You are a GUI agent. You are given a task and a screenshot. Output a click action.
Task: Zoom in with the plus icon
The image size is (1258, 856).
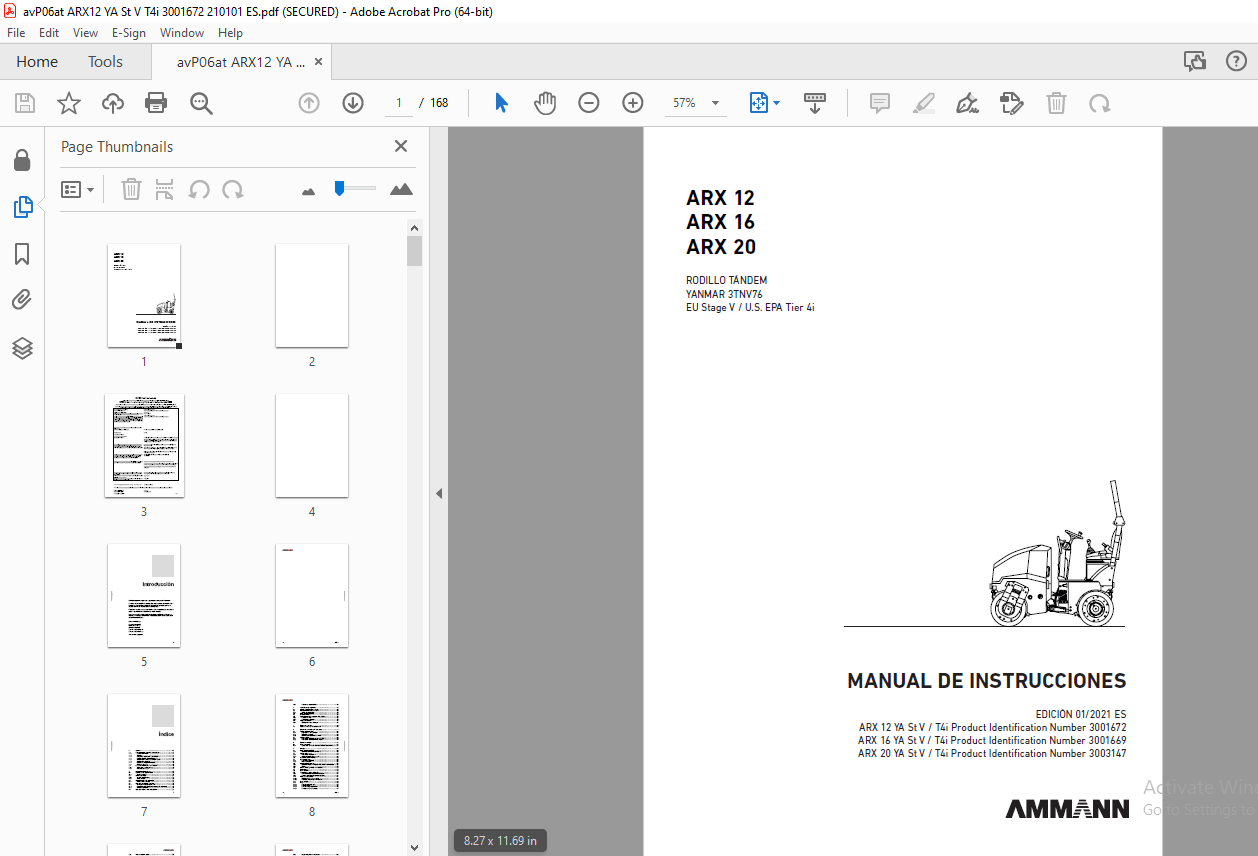pos(633,103)
